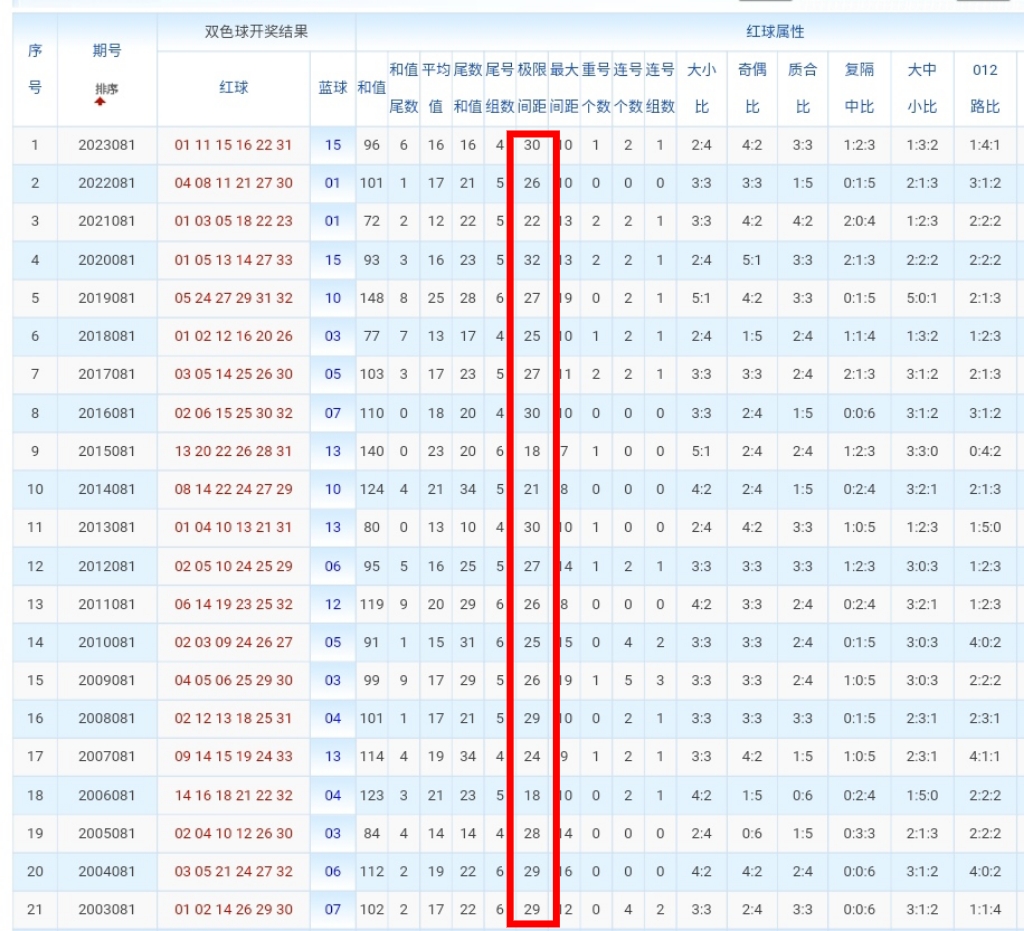Click sum value 140 in row 2015081
Screen dimensions: 1024x931
click(x=372, y=450)
